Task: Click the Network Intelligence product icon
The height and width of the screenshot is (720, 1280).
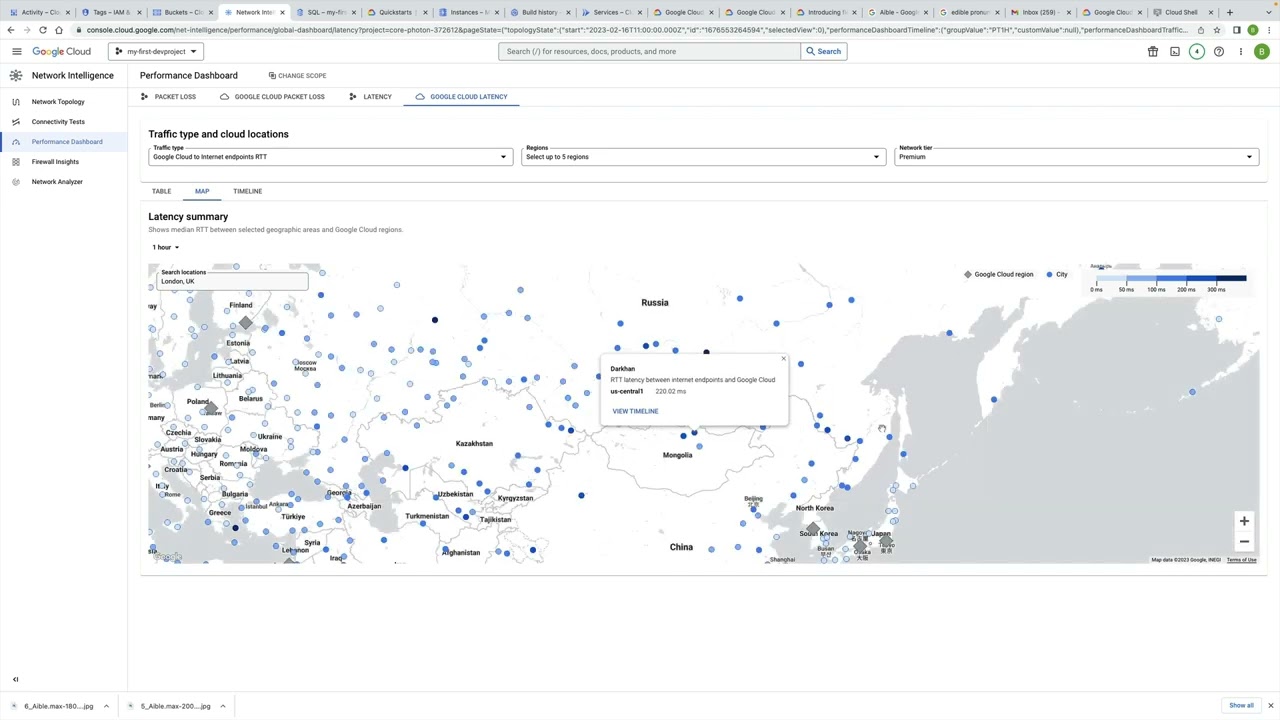Action: coord(16,75)
